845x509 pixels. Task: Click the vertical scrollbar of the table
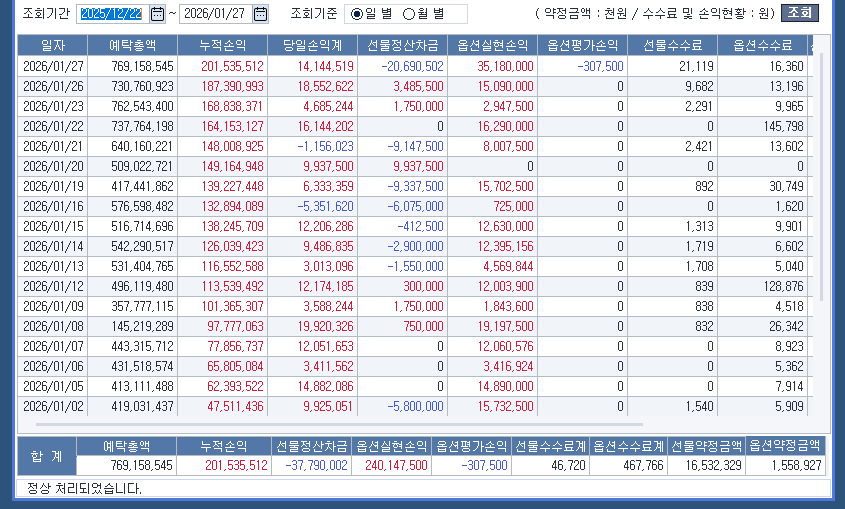(x=821, y=177)
